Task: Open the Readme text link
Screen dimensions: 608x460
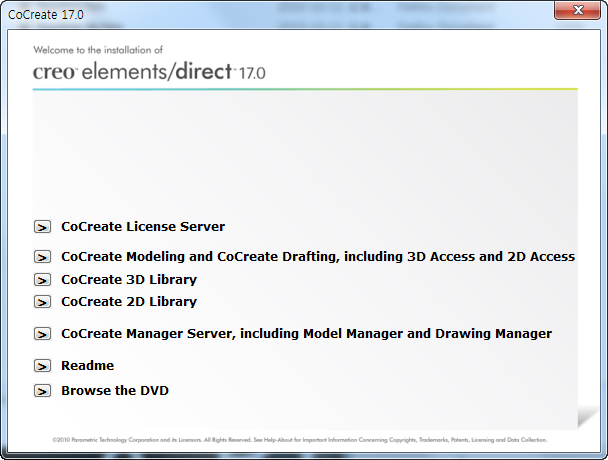Action: [88, 365]
